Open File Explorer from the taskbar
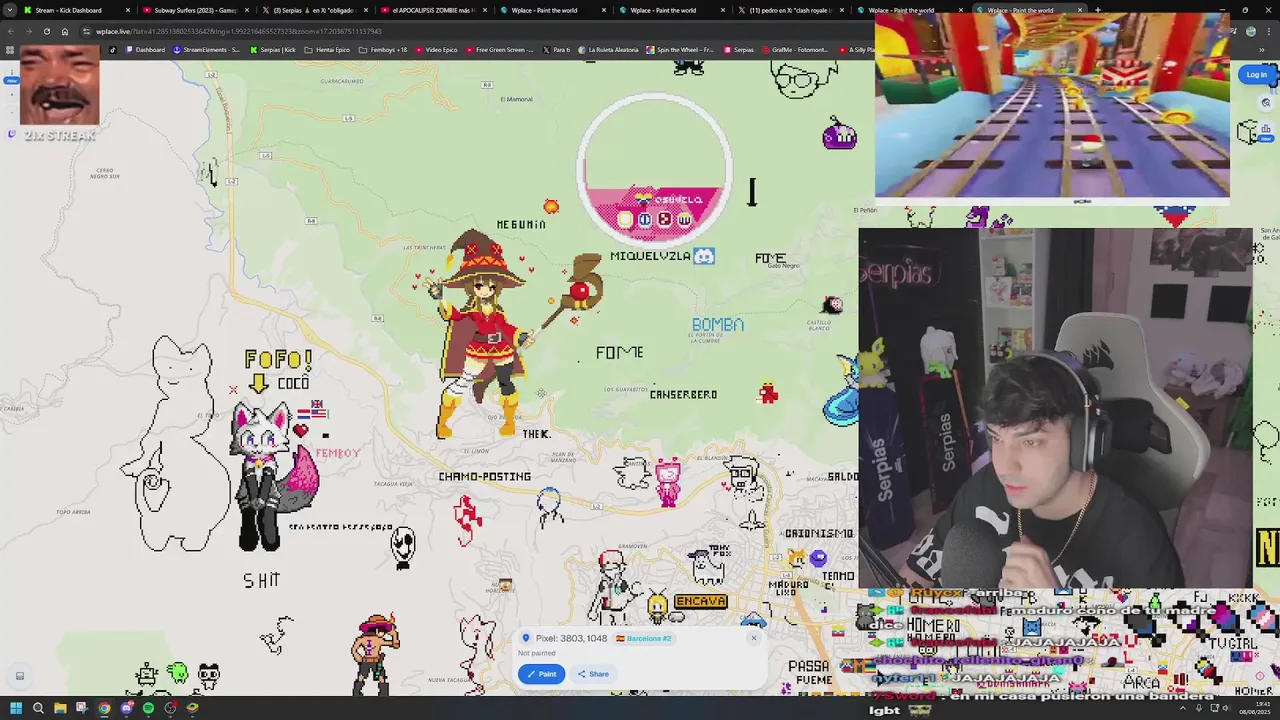1280x720 pixels. tap(60, 708)
